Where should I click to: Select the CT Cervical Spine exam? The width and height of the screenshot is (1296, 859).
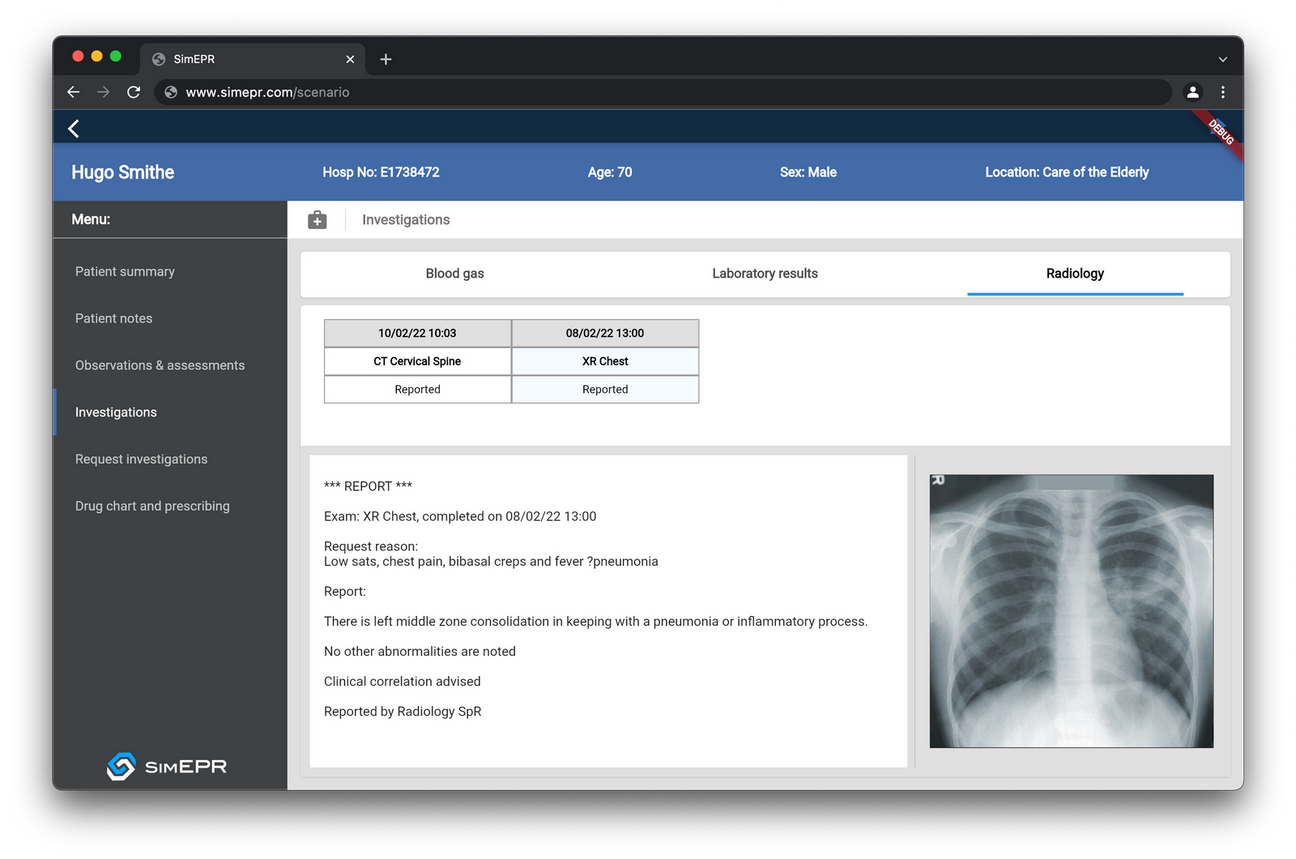417,361
